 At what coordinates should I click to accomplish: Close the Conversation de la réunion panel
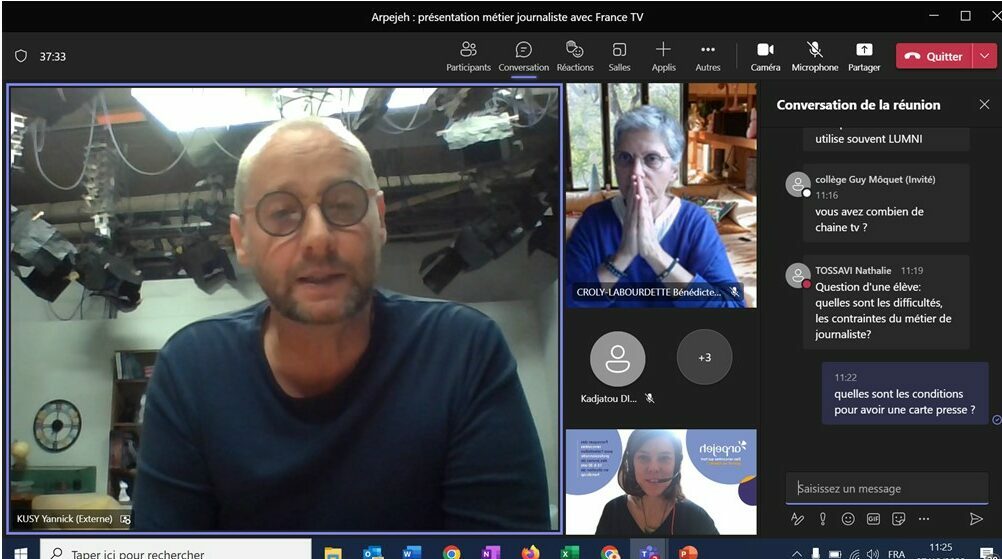coord(984,105)
